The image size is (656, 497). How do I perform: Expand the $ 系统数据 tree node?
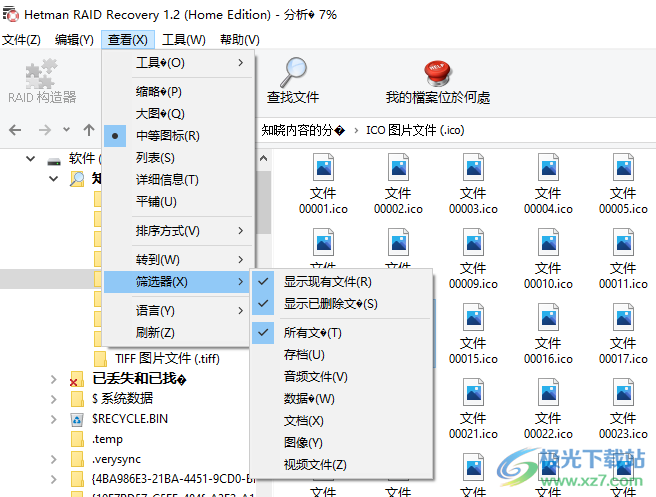click(x=54, y=399)
